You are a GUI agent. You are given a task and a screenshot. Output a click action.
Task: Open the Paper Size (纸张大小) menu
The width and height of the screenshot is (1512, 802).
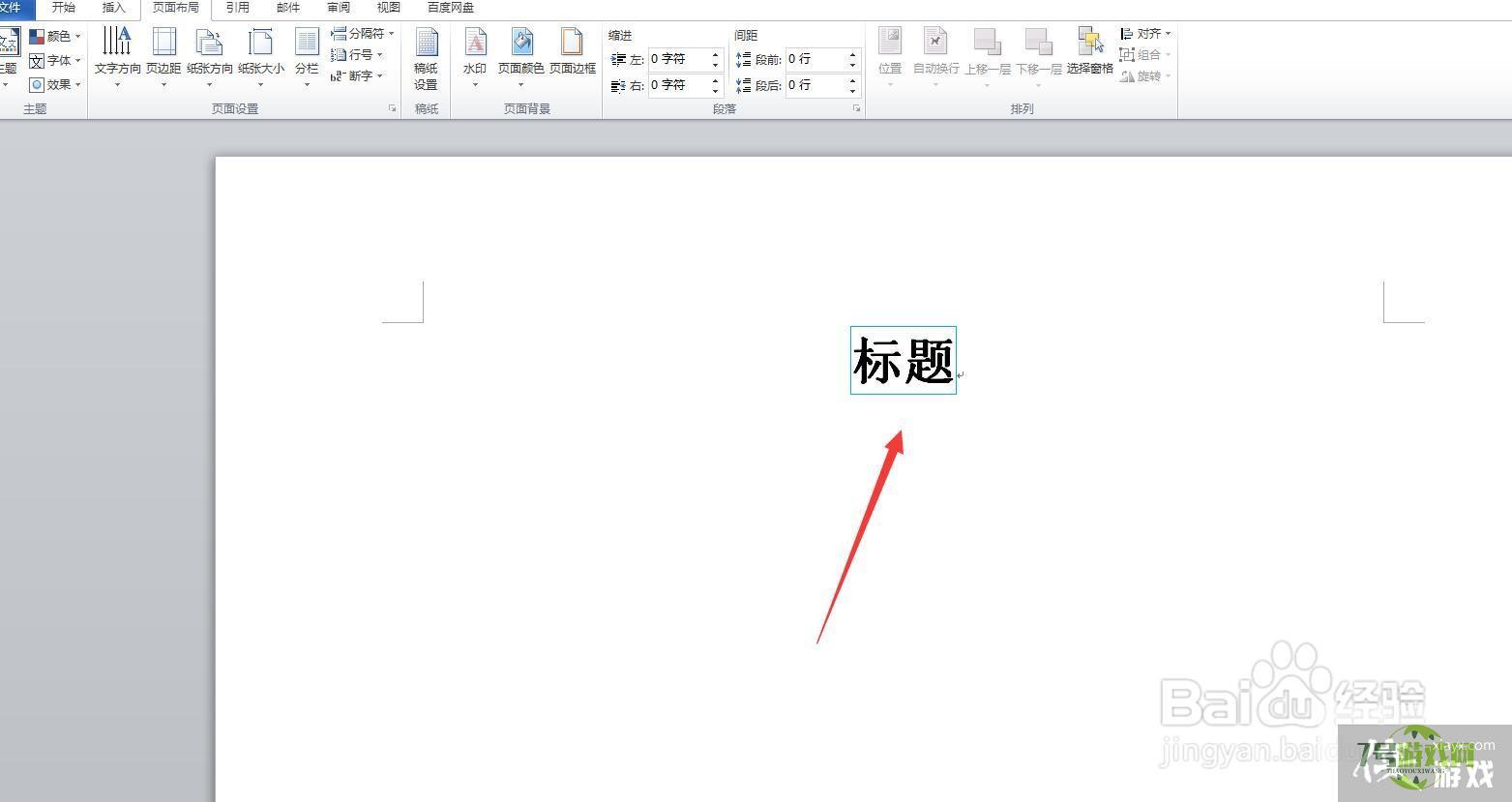pos(261,58)
